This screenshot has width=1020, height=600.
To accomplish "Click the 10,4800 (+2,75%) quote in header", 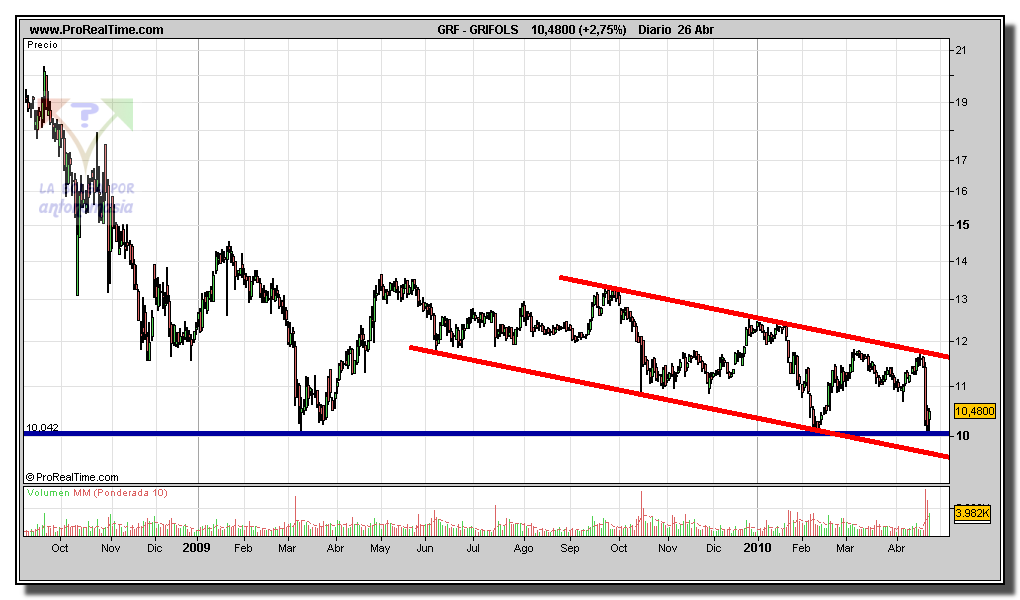I will (578, 30).
